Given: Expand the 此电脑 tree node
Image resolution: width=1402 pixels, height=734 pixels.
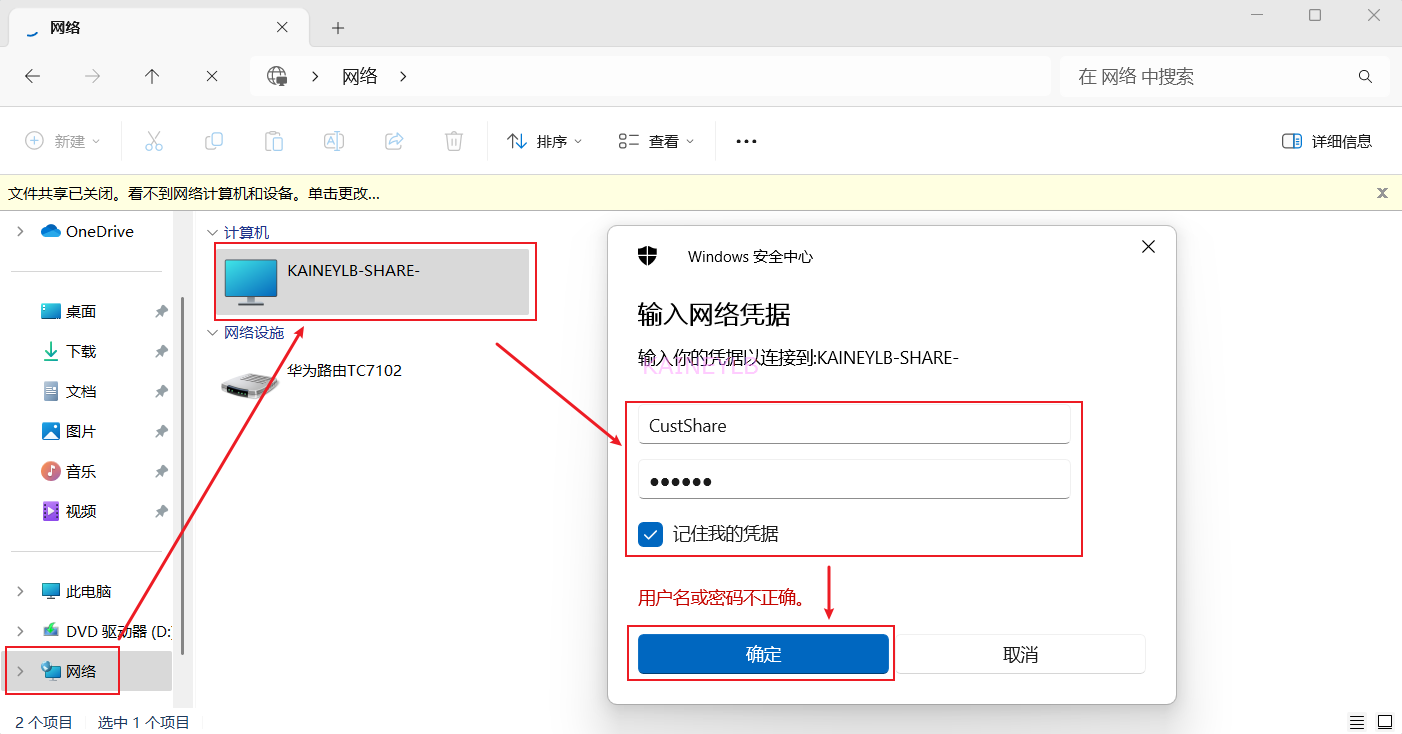Looking at the screenshot, I should click(x=20, y=591).
